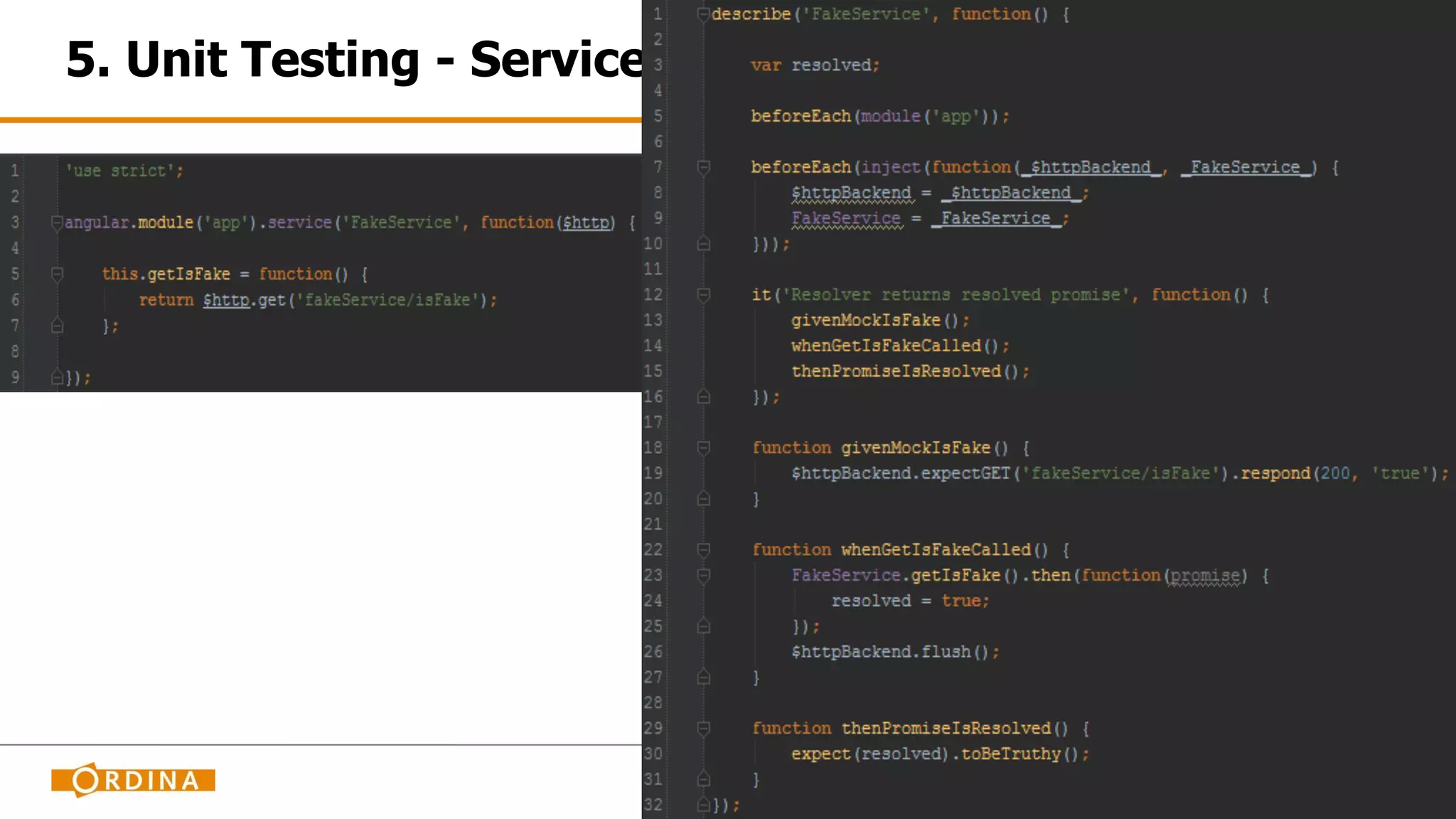Click line number 28 in test file gutter
Image resolution: width=1456 pixels, height=819 pixels.
[653, 703]
